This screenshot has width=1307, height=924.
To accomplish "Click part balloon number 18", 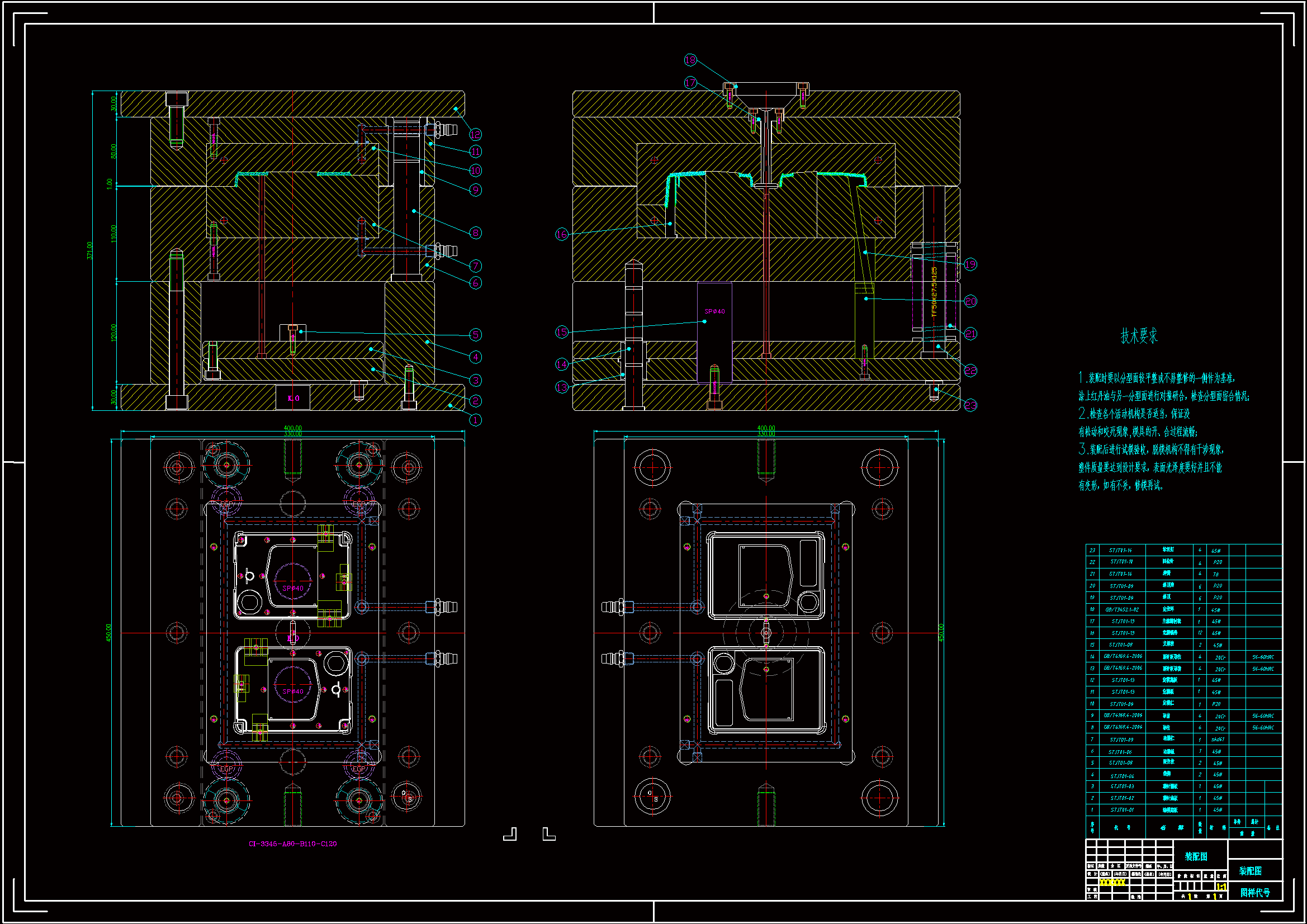I will pyautogui.click(x=690, y=60).
